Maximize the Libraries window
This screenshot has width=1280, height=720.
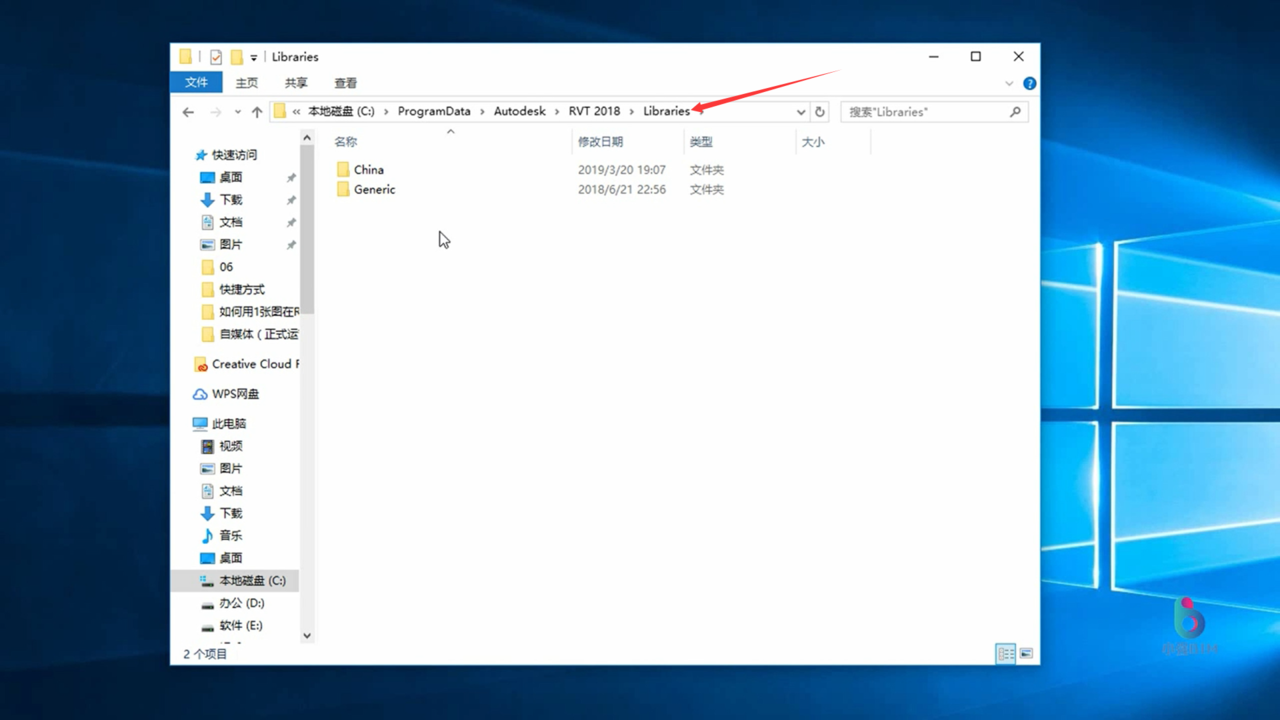point(976,57)
